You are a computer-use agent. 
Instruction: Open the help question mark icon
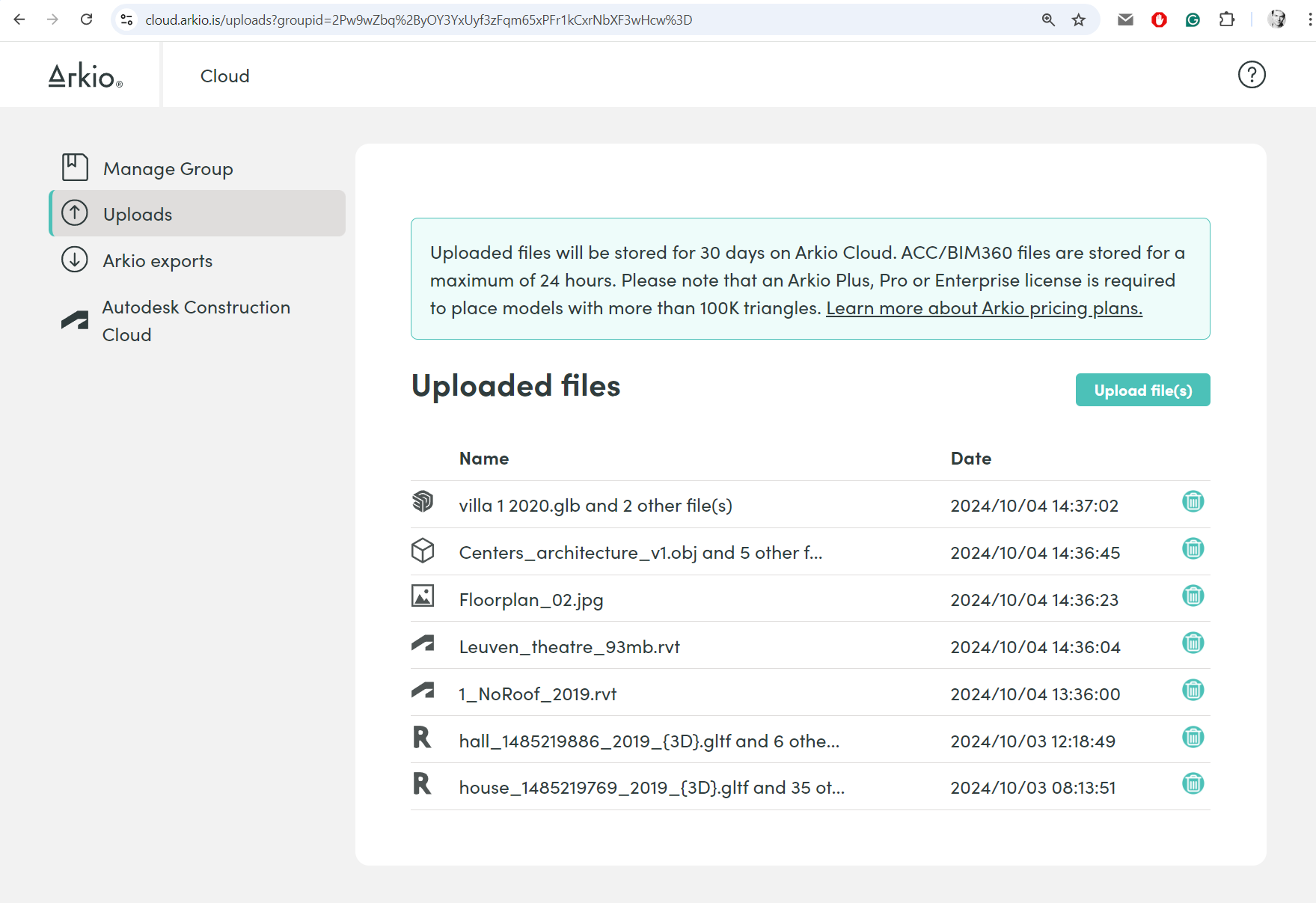1252,75
